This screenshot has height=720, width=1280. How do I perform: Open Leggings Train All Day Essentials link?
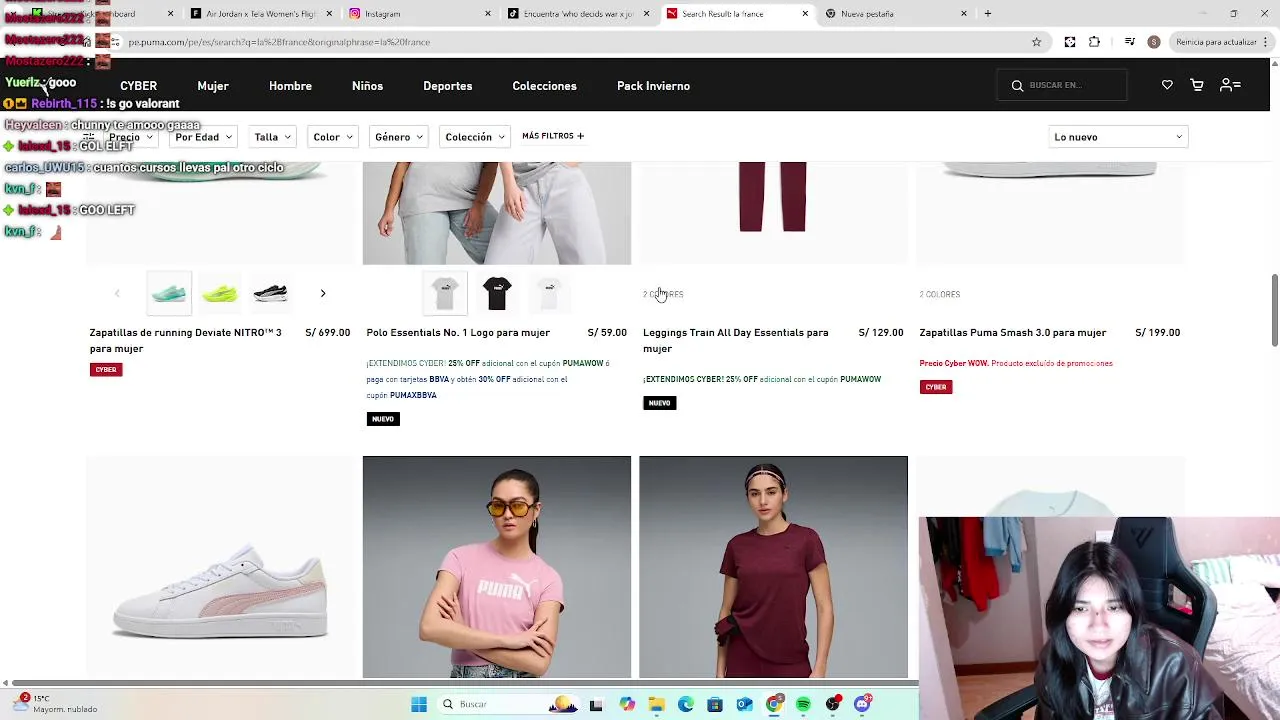click(x=736, y=340)
